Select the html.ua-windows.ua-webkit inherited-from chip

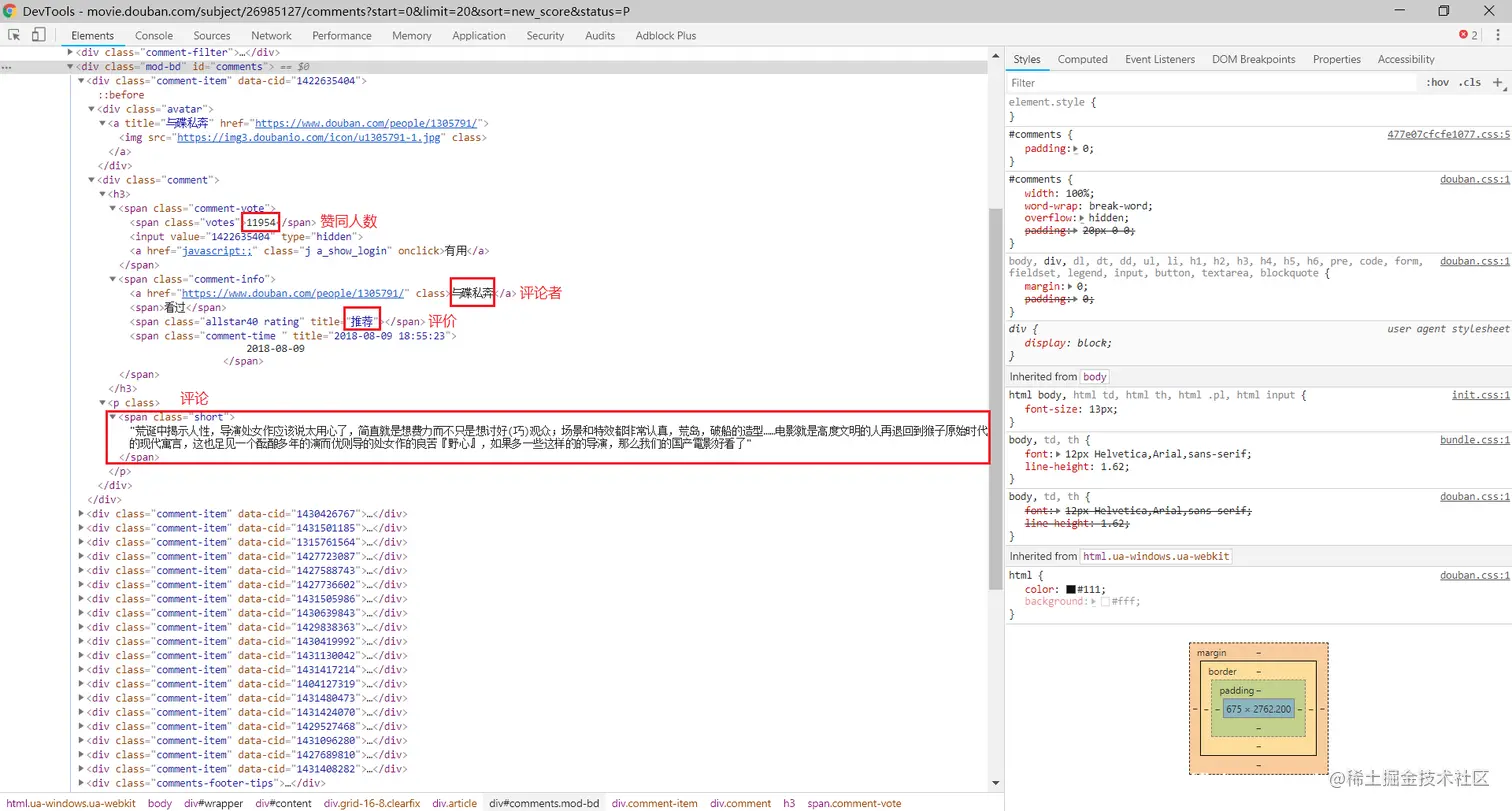click(1156, 556)
